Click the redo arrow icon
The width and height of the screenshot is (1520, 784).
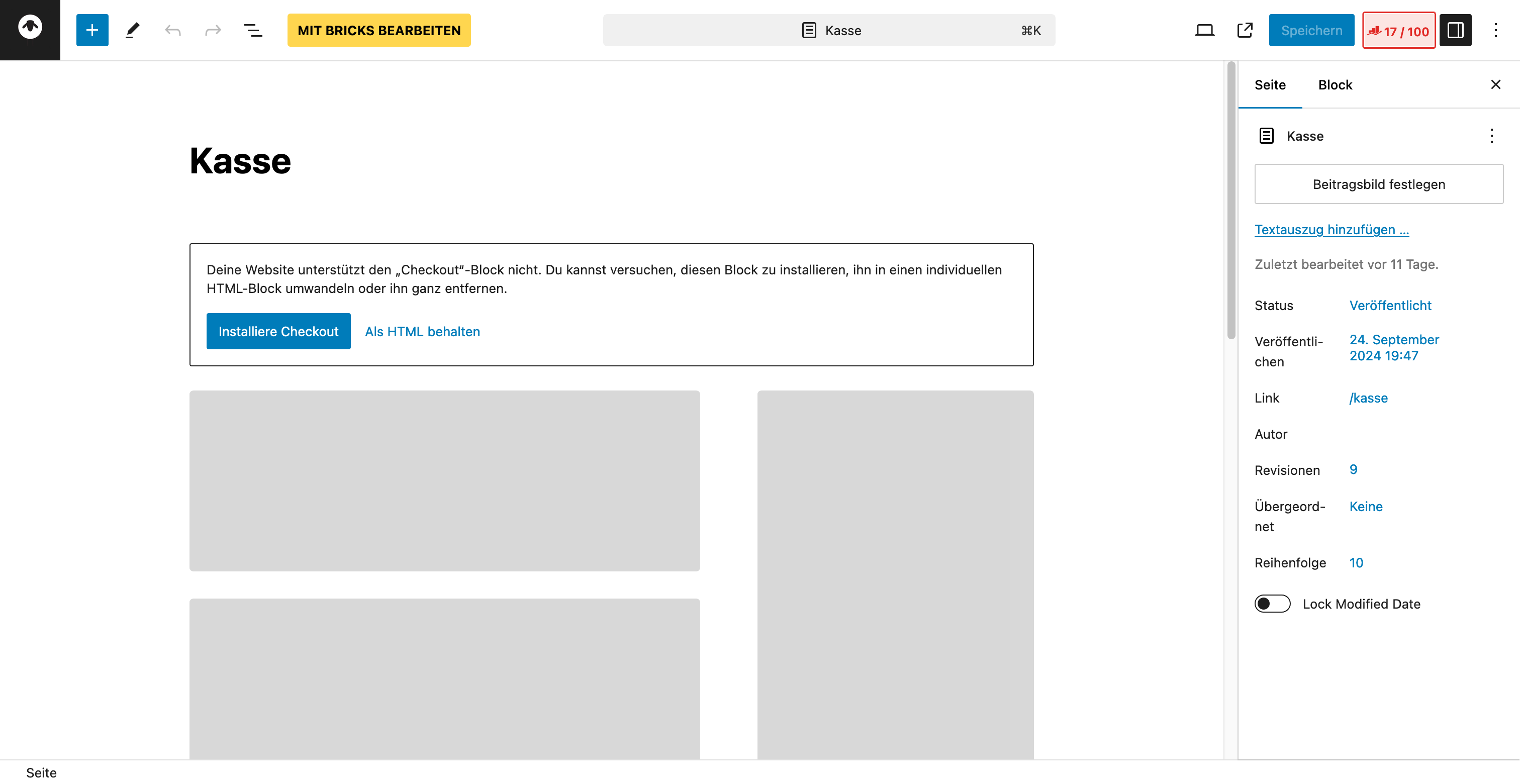click(x=213, y=30)
